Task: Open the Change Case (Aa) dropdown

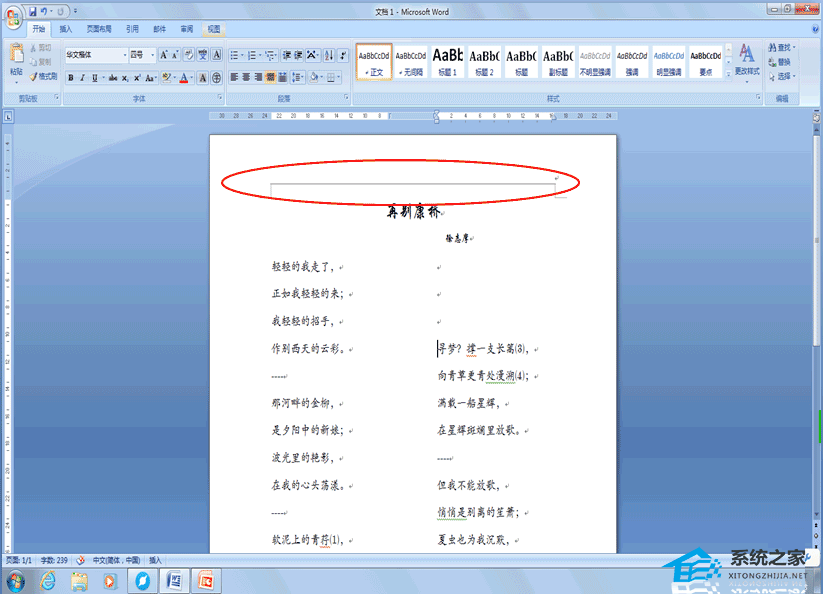Action: pos(151,78)
